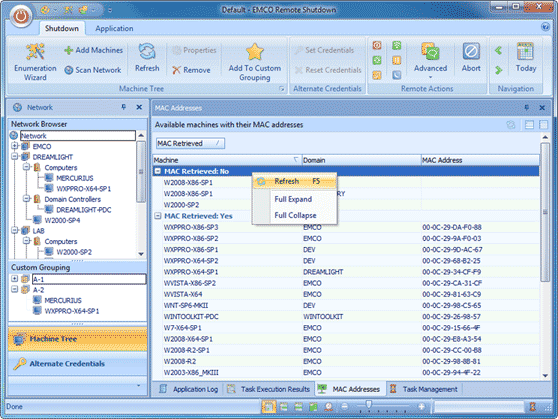Start Scan Network from the ribbon

93,70
